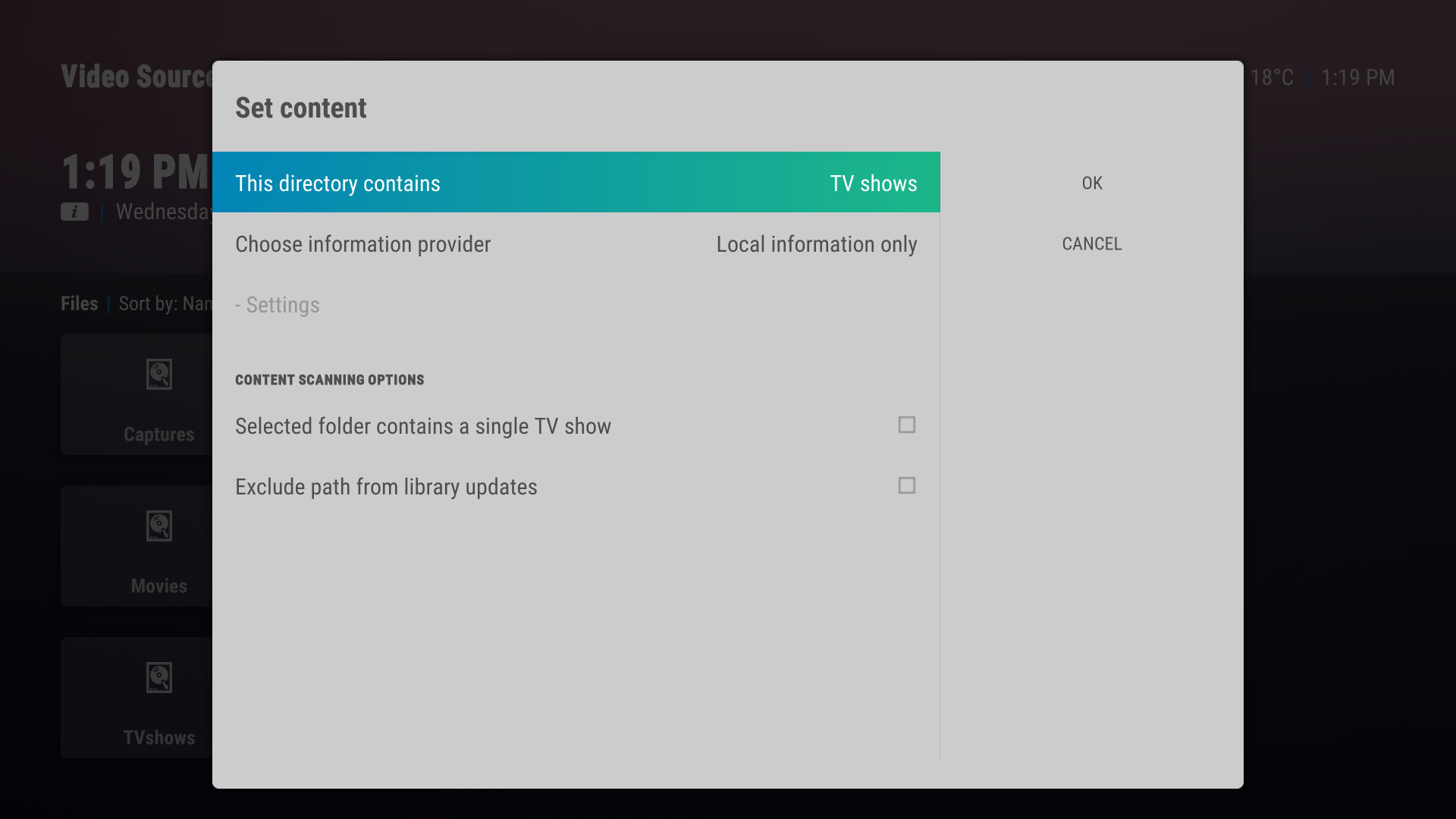Click the '- Settings' option
This screenshot has width=1456, height=819.
tap(576, 304)
